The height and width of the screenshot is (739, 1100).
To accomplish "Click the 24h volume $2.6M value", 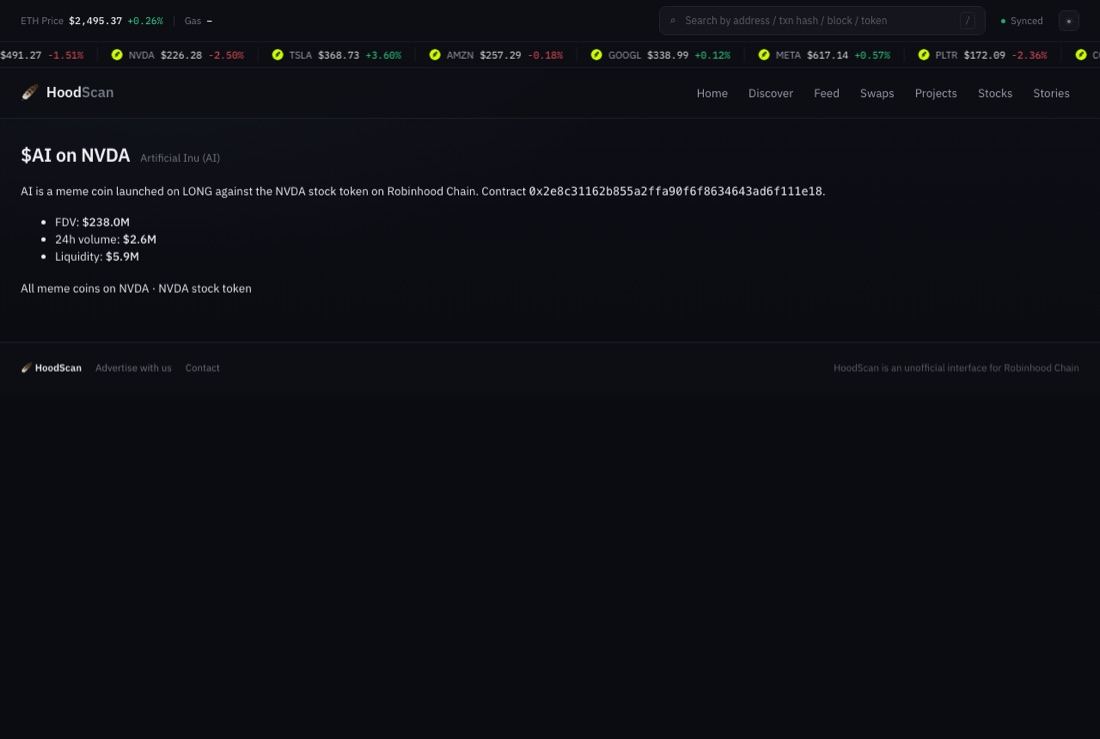I will tap(140, 239).
